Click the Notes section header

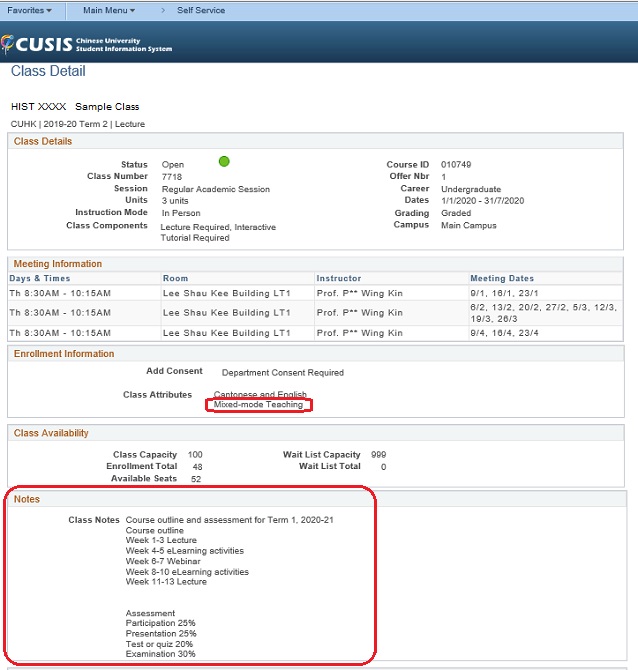pos(27,499)
